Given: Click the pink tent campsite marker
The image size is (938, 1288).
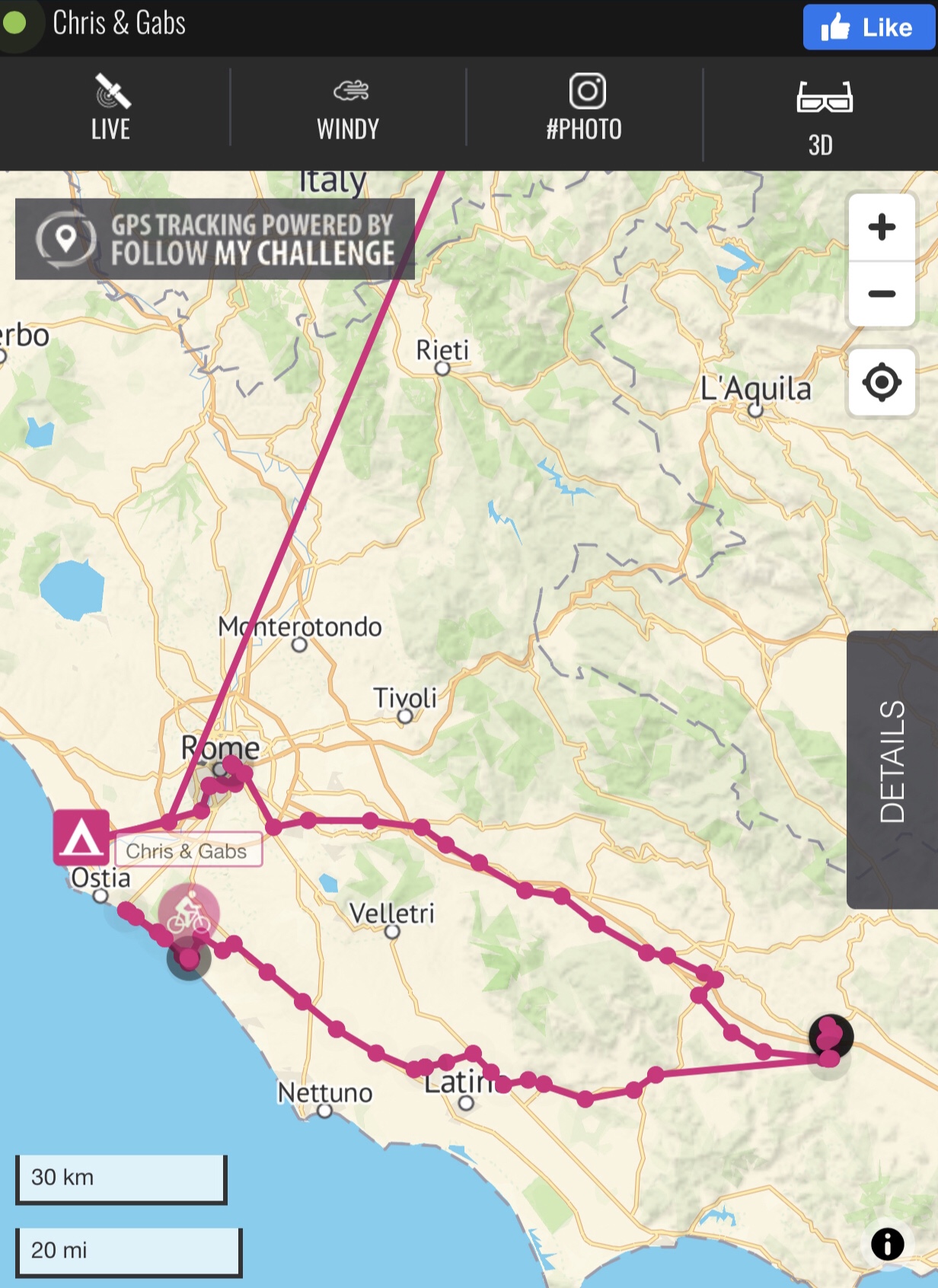Looking at the screenshot, I should [81, 838].
